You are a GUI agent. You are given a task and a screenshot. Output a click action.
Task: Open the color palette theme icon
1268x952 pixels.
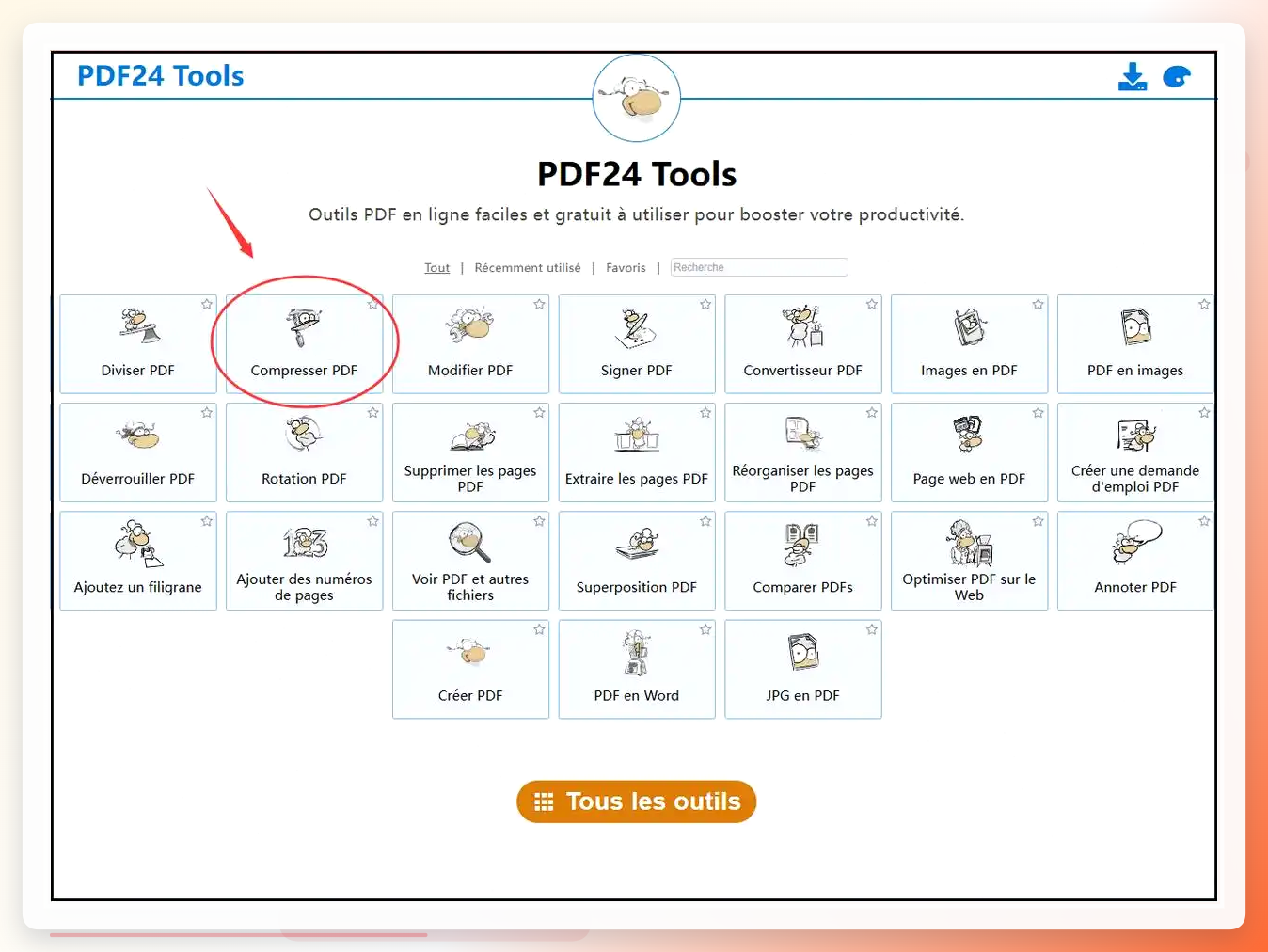point(1177,77)
